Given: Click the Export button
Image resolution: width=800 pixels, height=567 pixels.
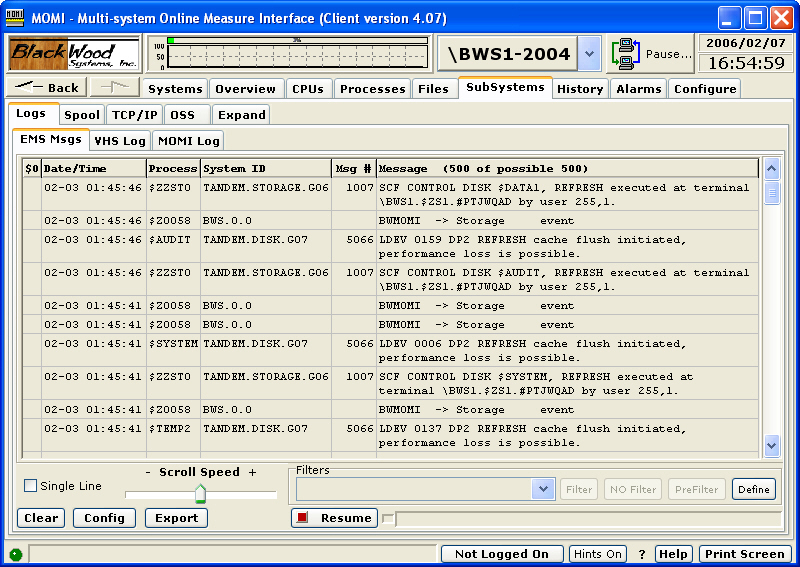Looking at the screenshot, I should point(176,518).
